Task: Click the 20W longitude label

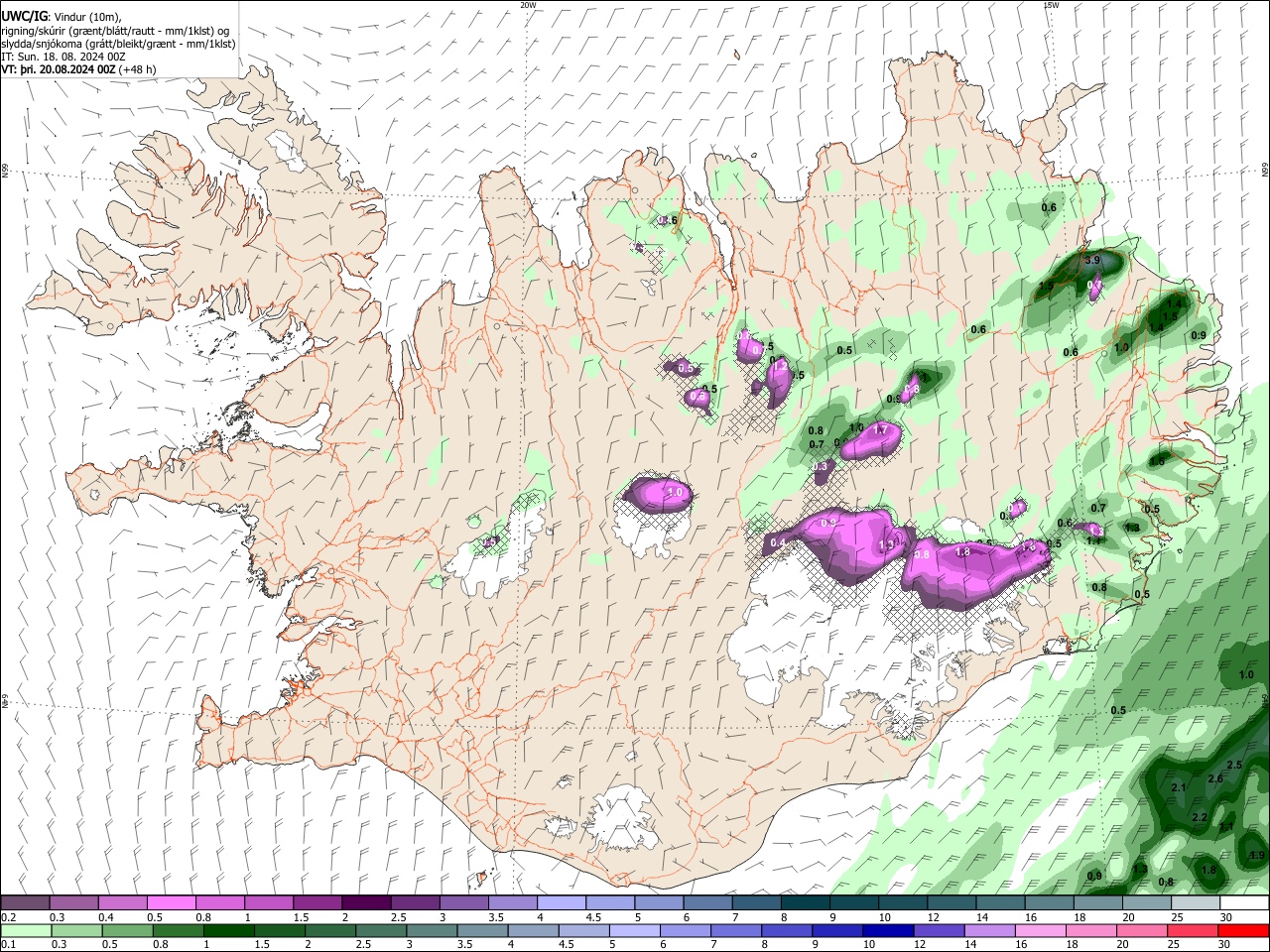Action: (x=528, y=5)
